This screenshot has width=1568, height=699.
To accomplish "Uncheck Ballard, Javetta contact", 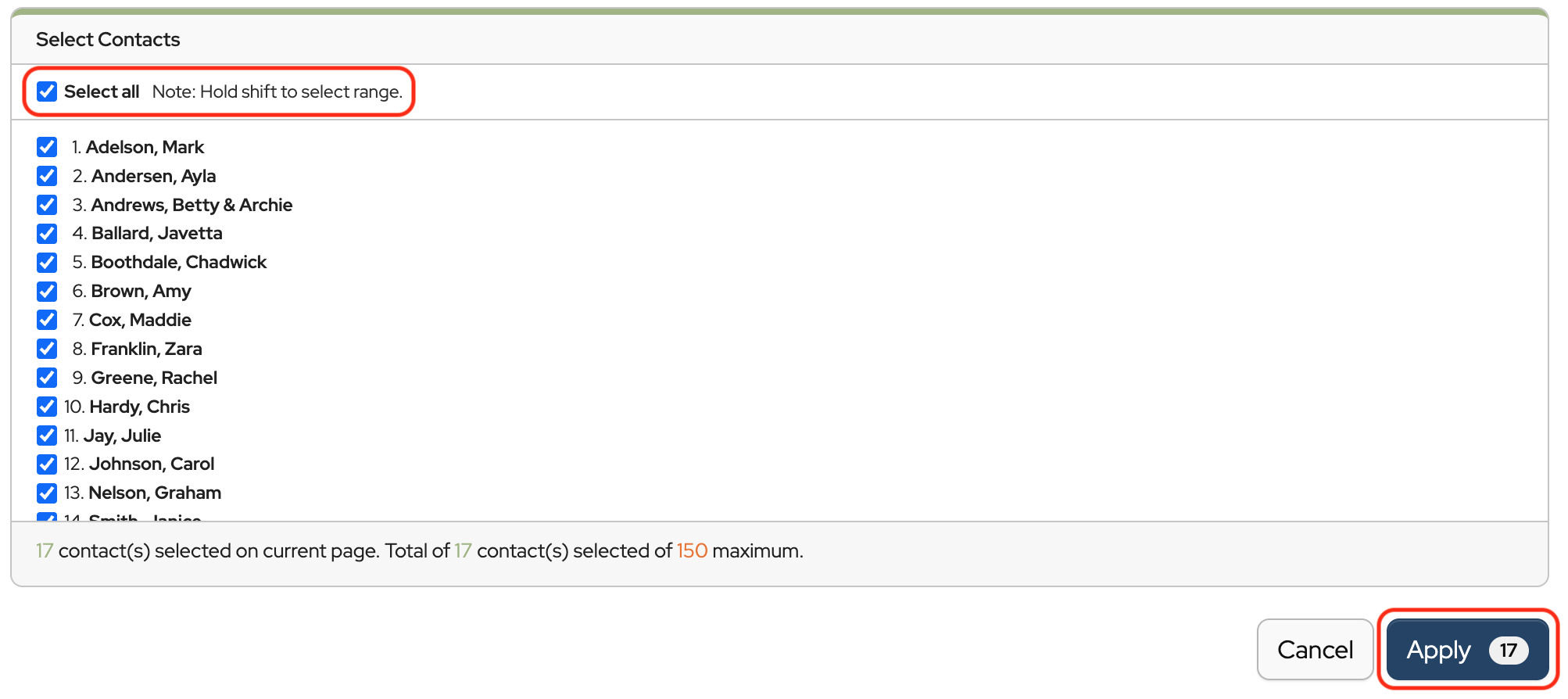I will tap(47, 234).
